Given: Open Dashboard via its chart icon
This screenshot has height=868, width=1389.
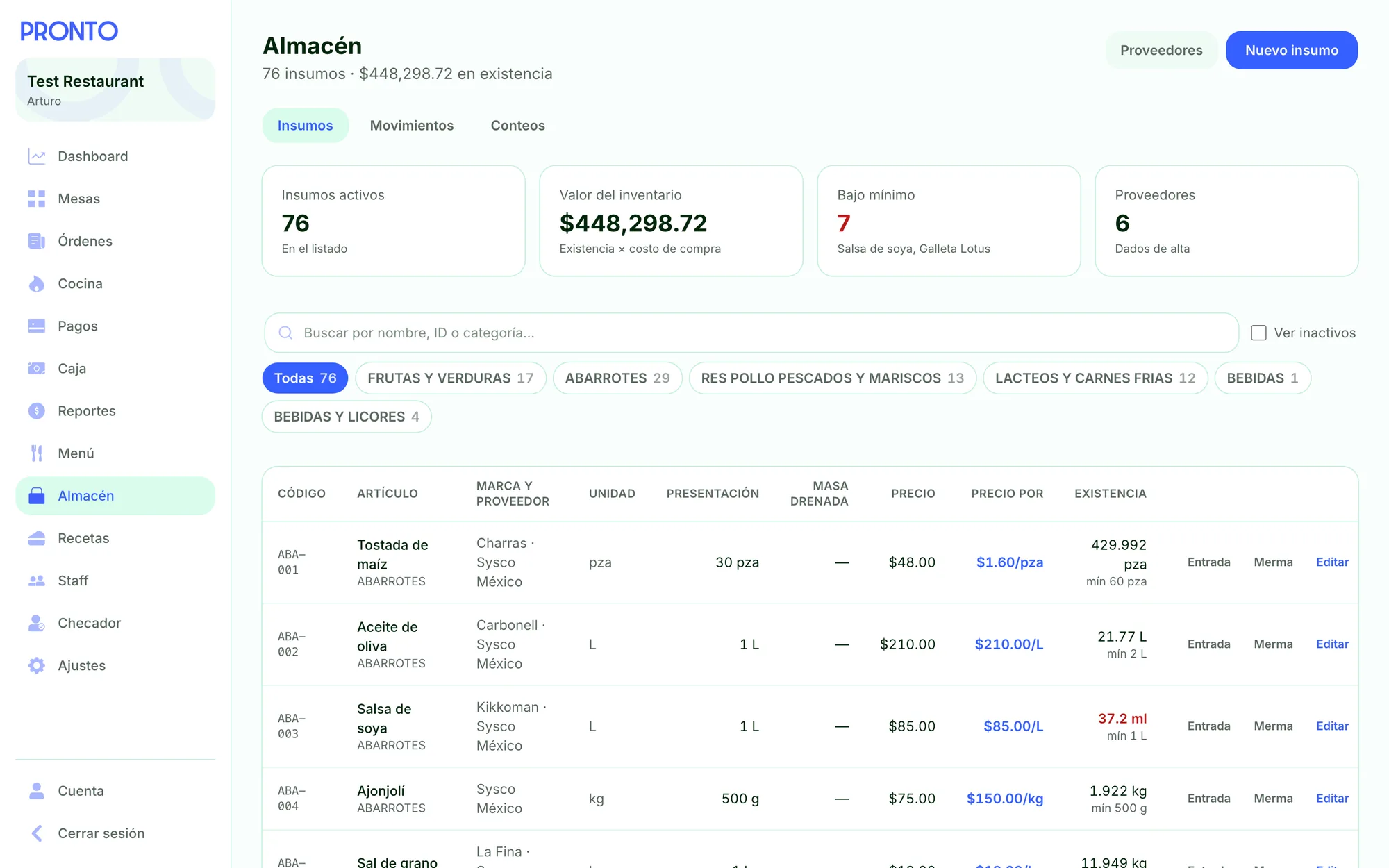Looking at the screenshot, I should point(37,156).
